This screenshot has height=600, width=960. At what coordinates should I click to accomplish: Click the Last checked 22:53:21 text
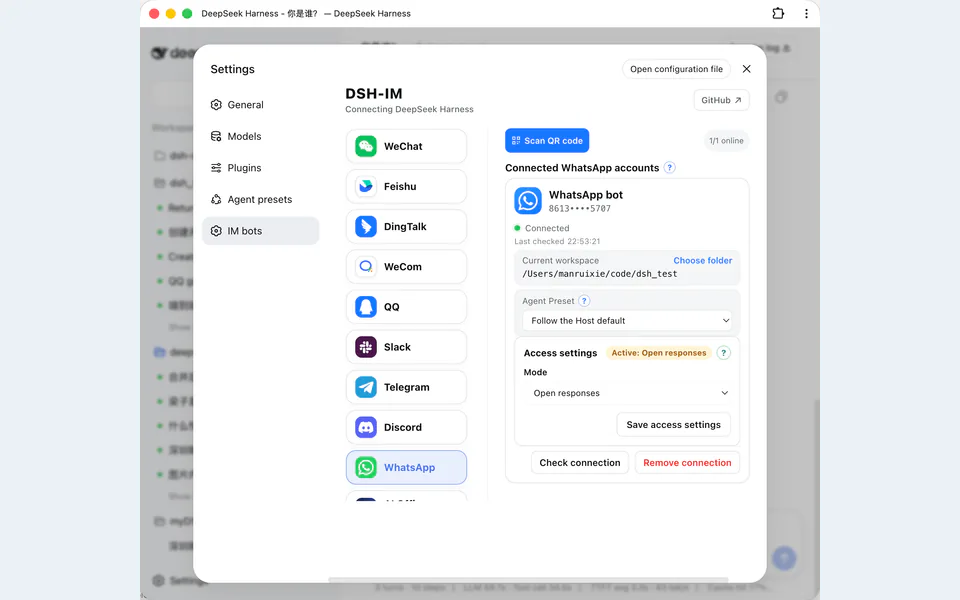pos(557,241)
